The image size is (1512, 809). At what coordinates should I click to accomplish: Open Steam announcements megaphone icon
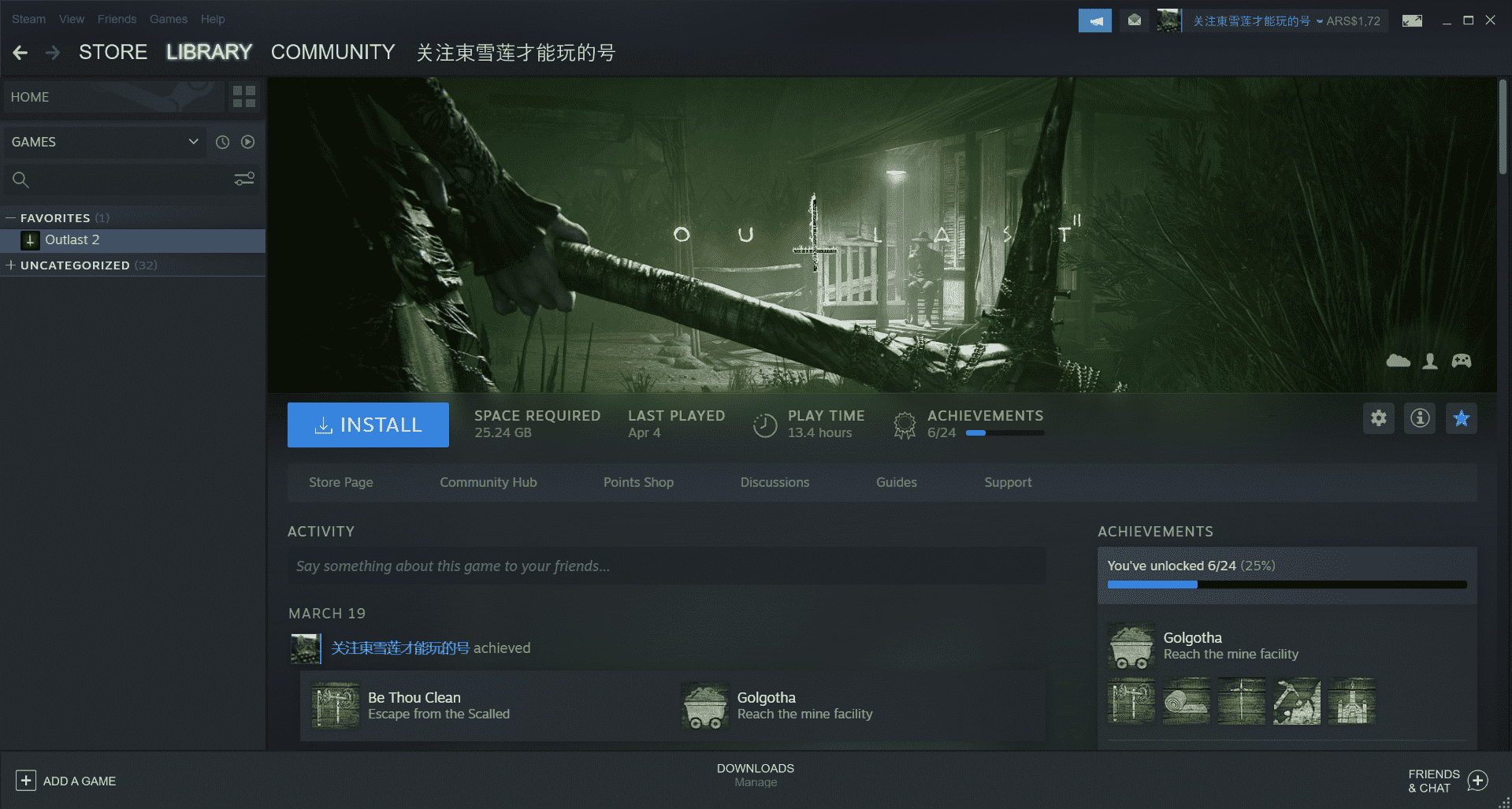pos(1094,20)
